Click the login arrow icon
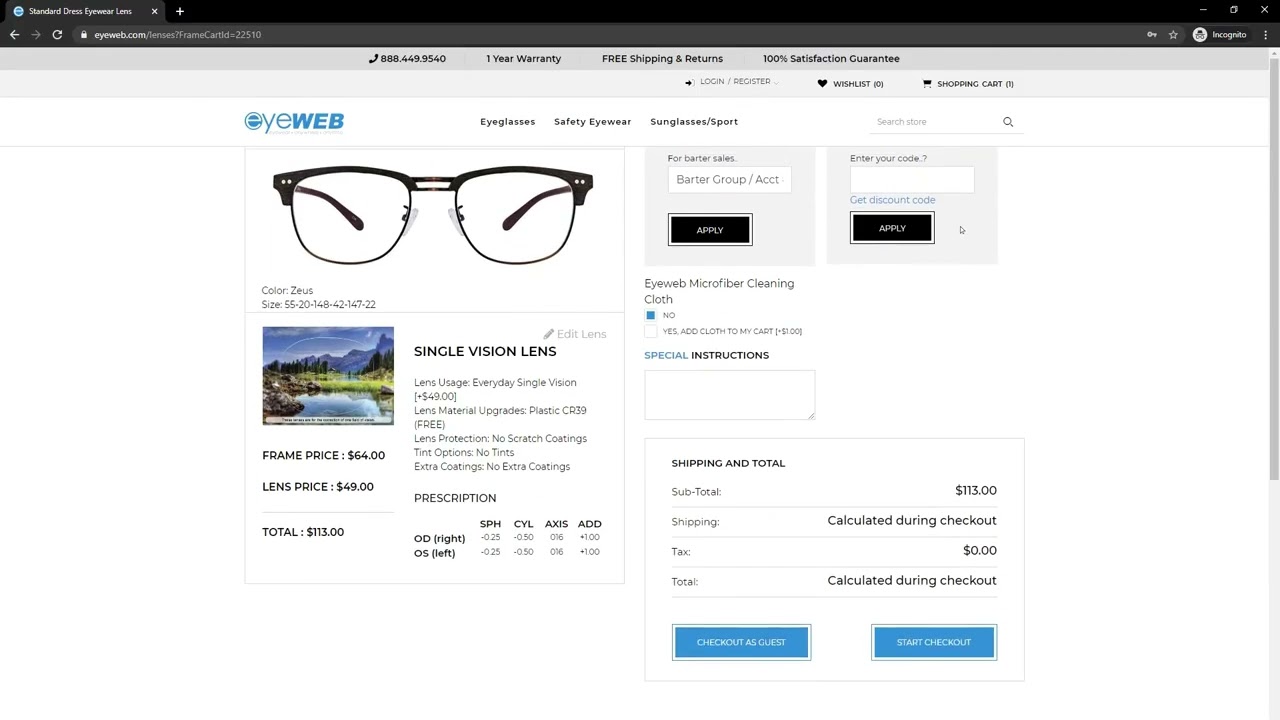This screenshot has width=1280, height=720. 689,82
